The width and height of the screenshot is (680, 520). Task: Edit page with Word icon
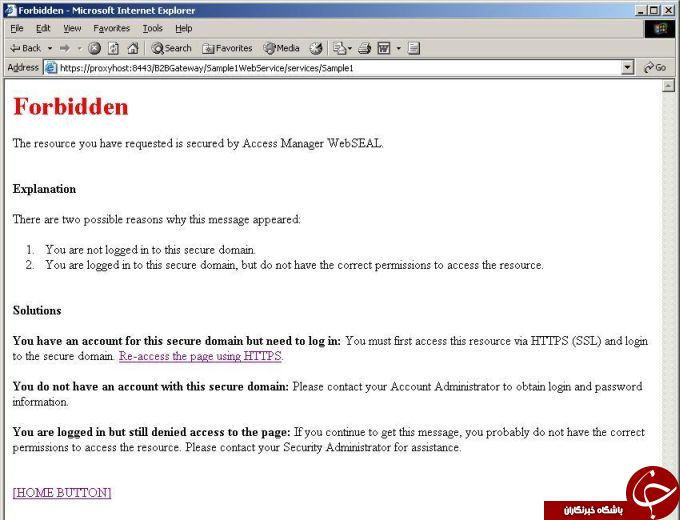click(x=384, y=48)
